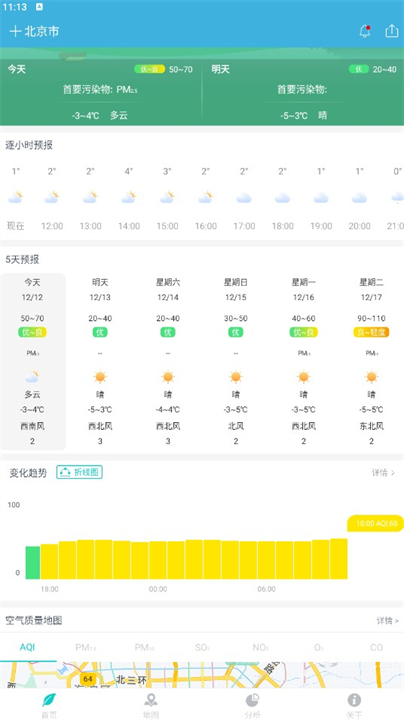Open the 关于 info tab
The image size is (404, 720).
(x=354, y=706)
